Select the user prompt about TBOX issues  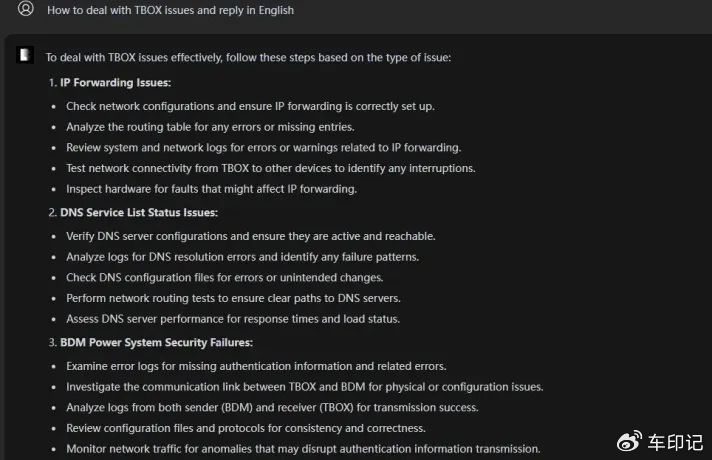click(170, 10)
